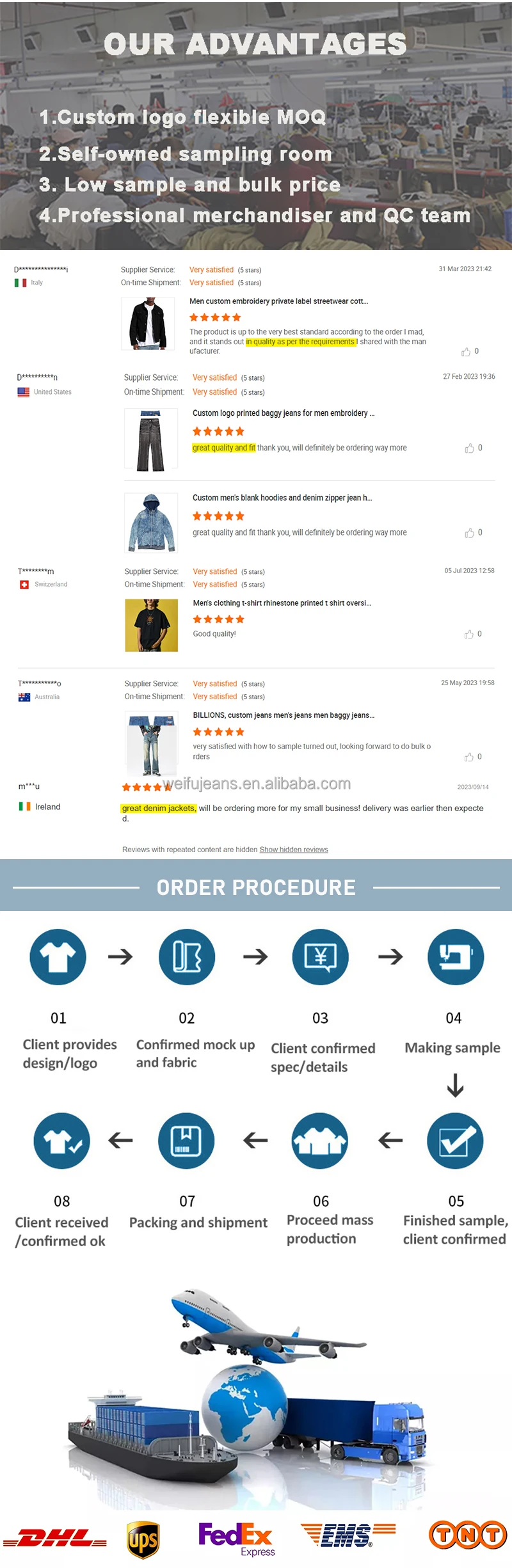This screenshot has height=1568, width=512.
Task: Open the Show hidden reviews link
Action: (x=294, y=850)
